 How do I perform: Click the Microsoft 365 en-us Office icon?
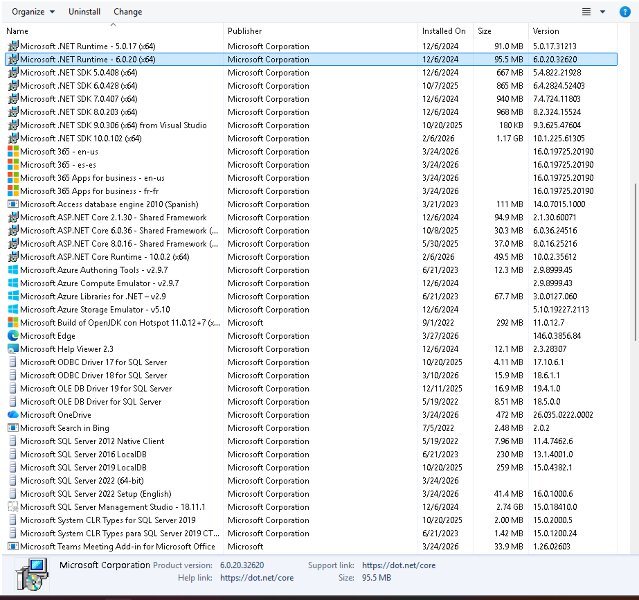point(13,151)
